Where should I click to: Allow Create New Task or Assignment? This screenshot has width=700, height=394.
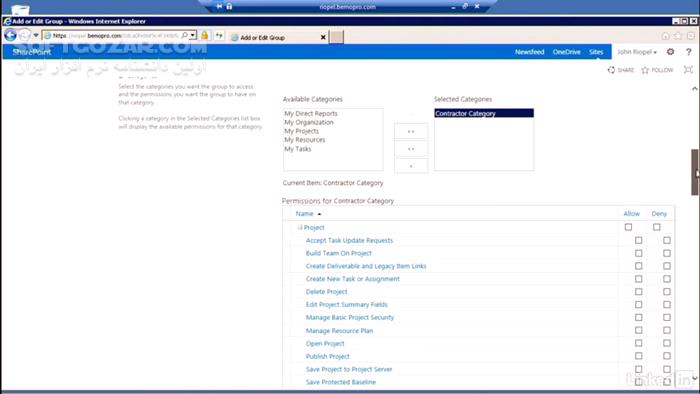[638, 279]
